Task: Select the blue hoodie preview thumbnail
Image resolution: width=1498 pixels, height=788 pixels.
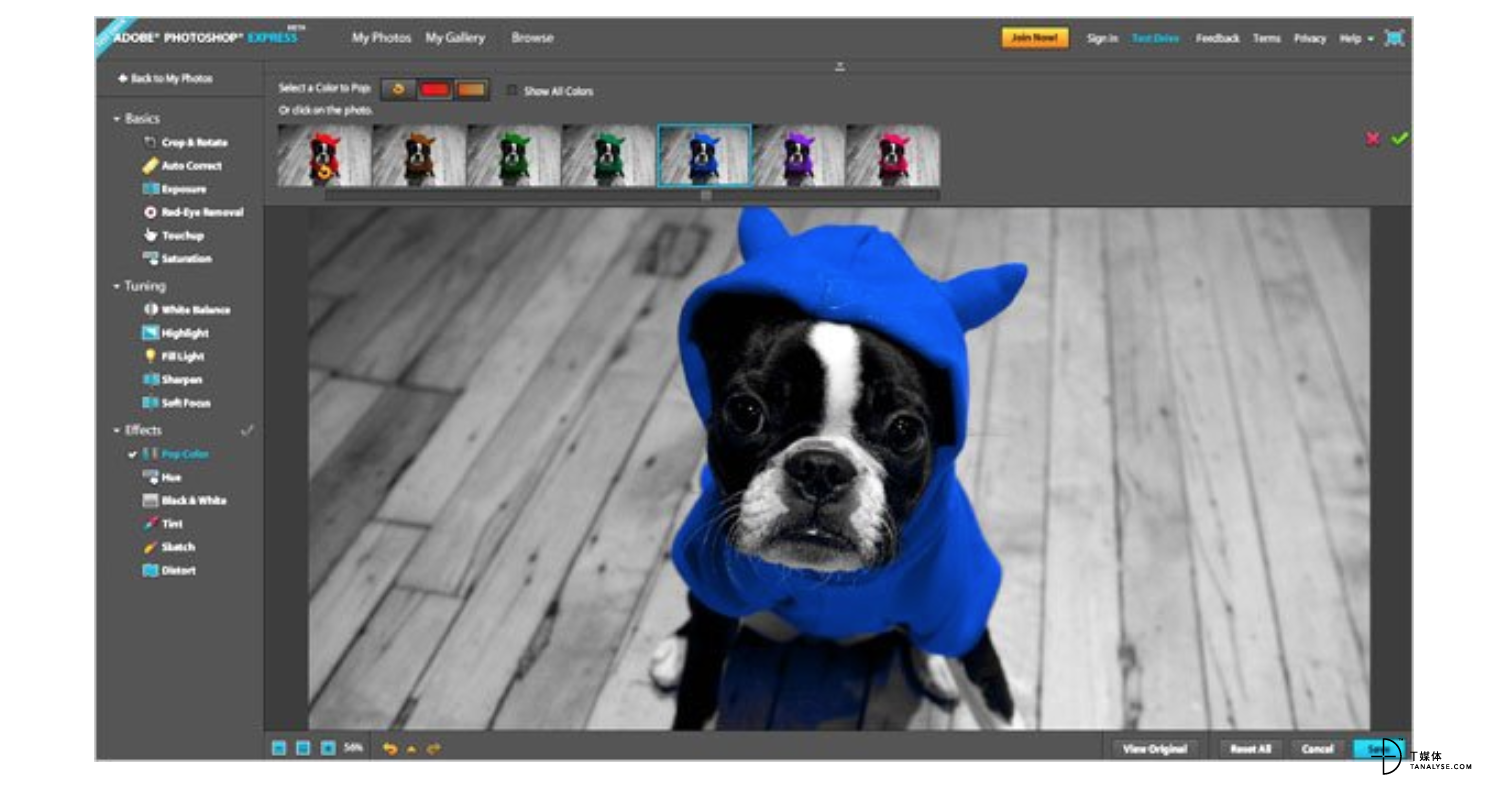Action: coord(704,155)
